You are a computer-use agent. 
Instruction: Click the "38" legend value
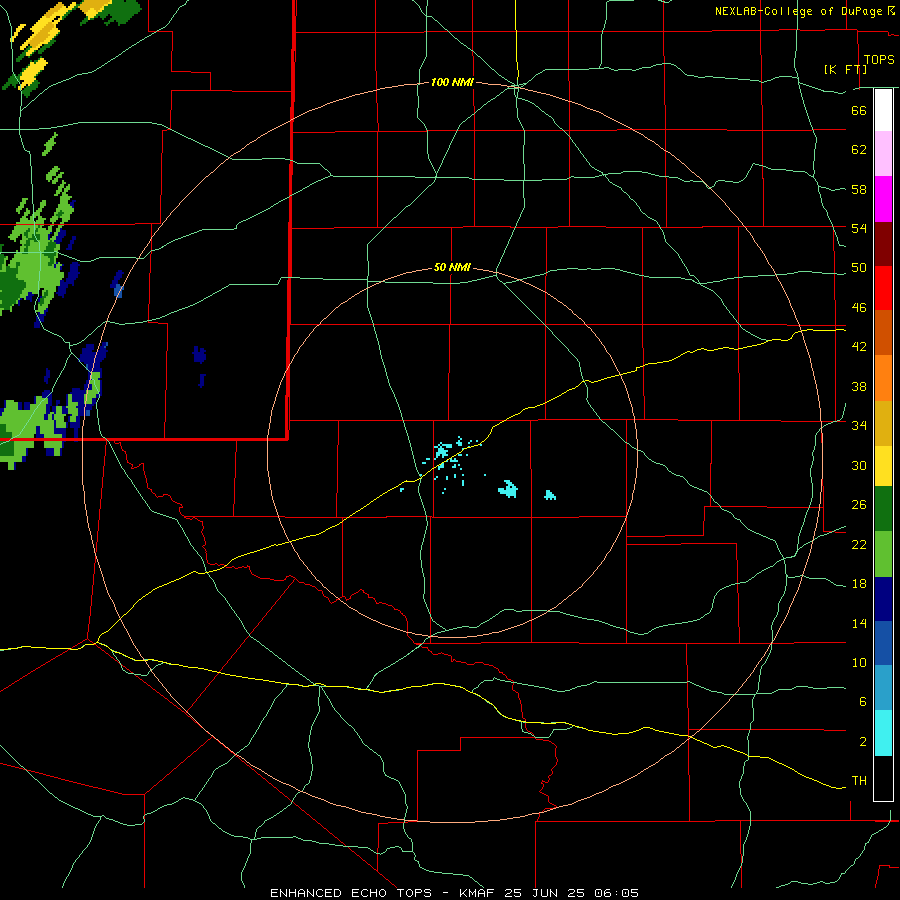point(859,386)
